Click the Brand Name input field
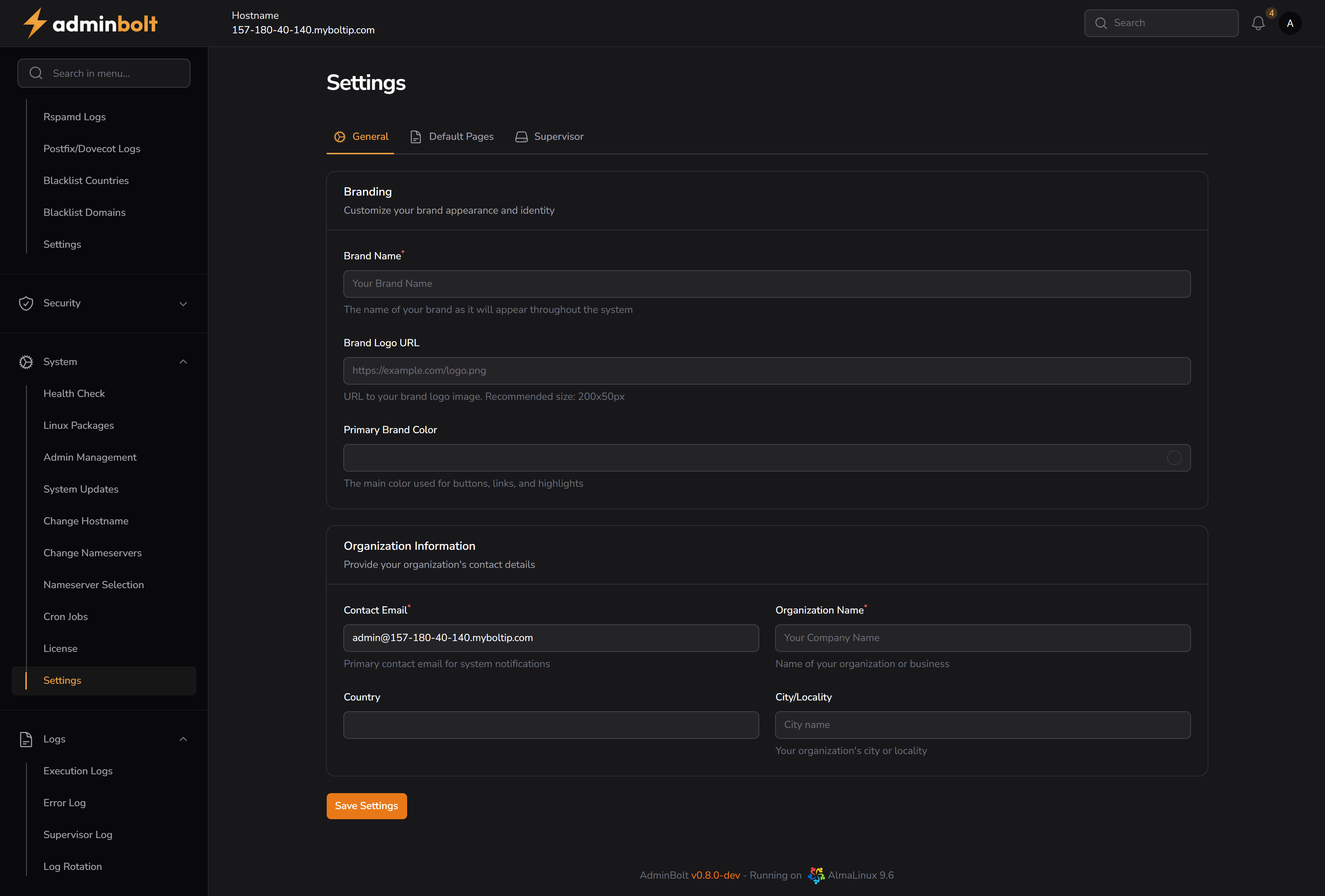This screenshot has width=1325, height=896. 766,283
